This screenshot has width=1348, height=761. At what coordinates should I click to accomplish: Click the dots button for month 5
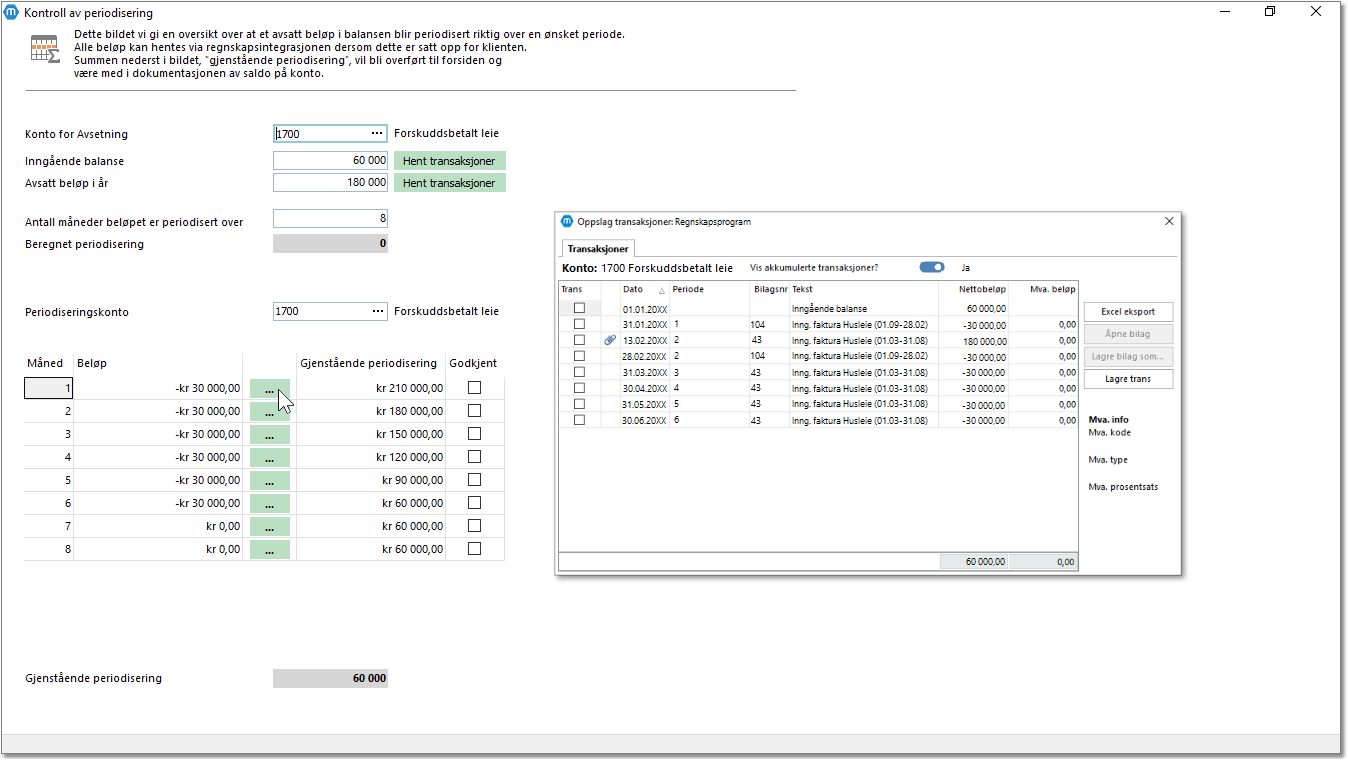[x=270, y=480]
